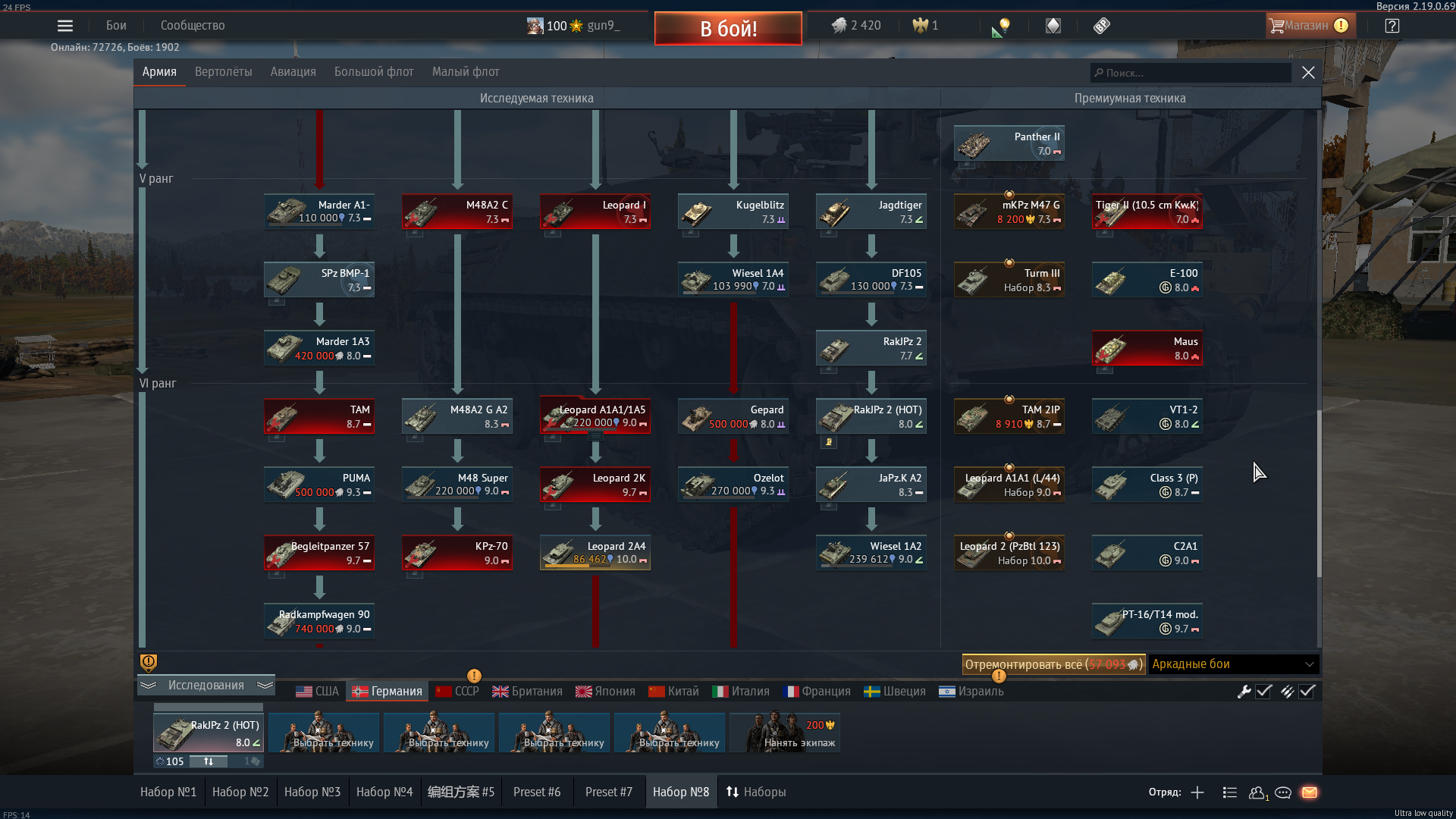Select the Япония nation tab
Image resolution: width=1456 pixels, height=819 pixels.
click(605, 692)
